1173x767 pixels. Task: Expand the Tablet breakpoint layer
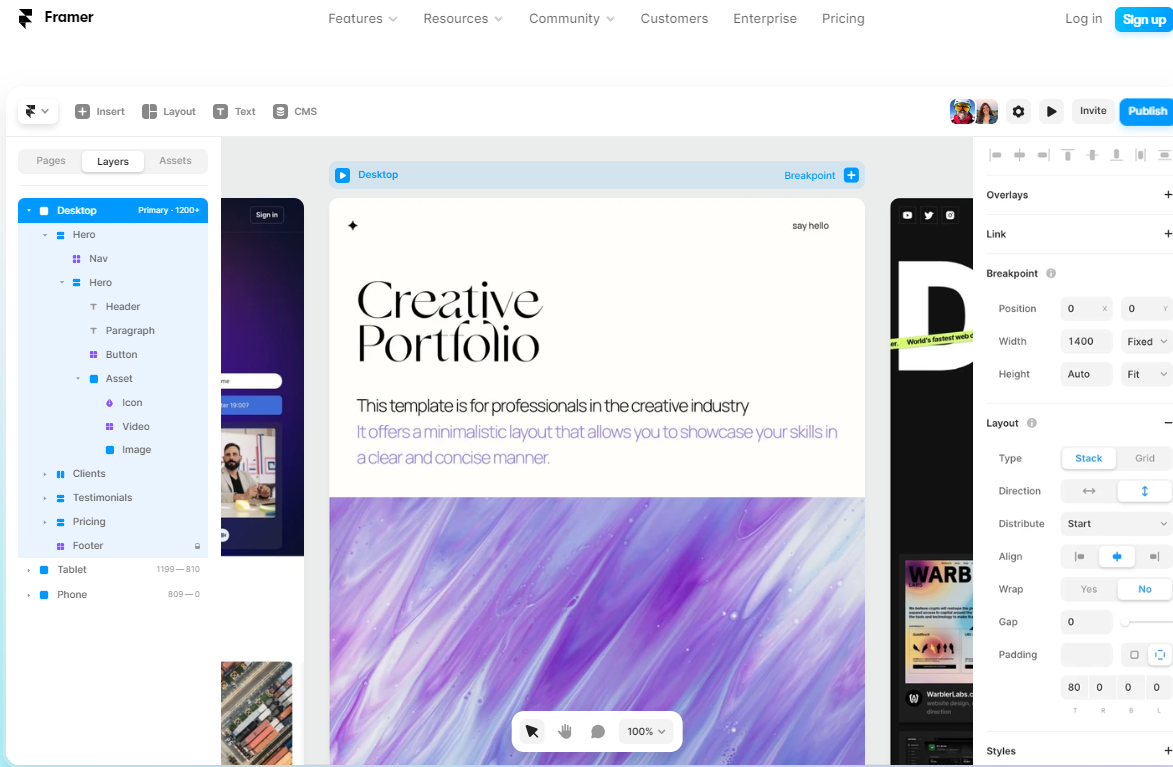[29, 570]
